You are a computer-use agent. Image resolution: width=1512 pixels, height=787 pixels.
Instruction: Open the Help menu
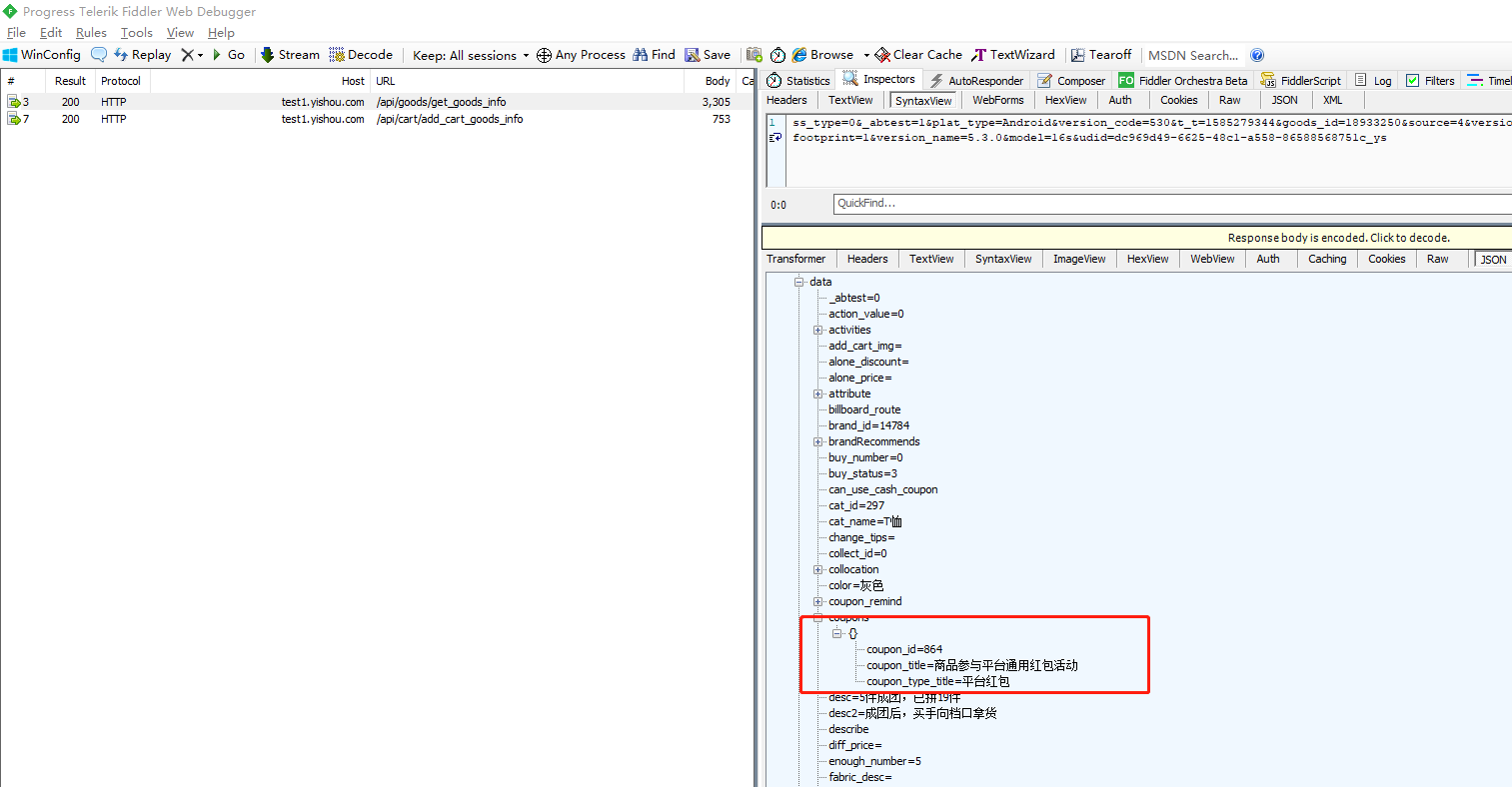click(x=221, y=33)
